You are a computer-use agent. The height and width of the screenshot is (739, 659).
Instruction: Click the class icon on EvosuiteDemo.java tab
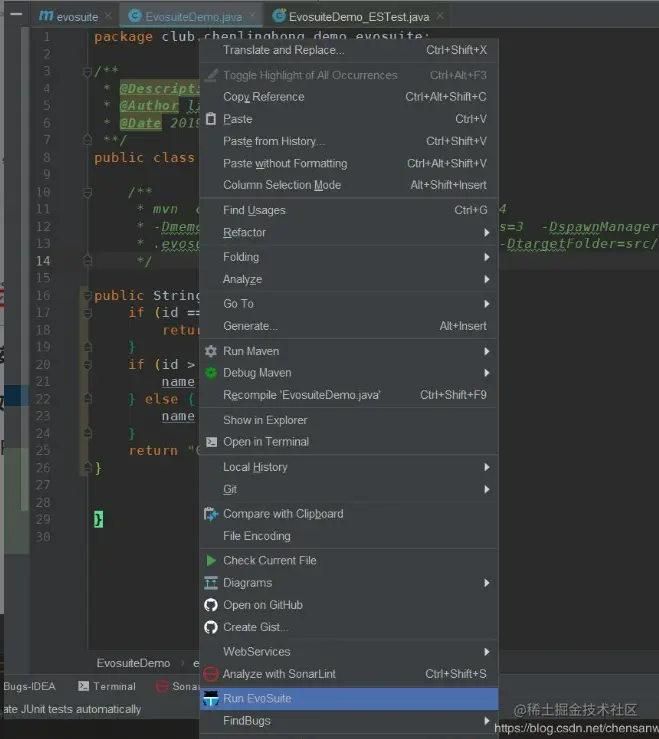135,16
